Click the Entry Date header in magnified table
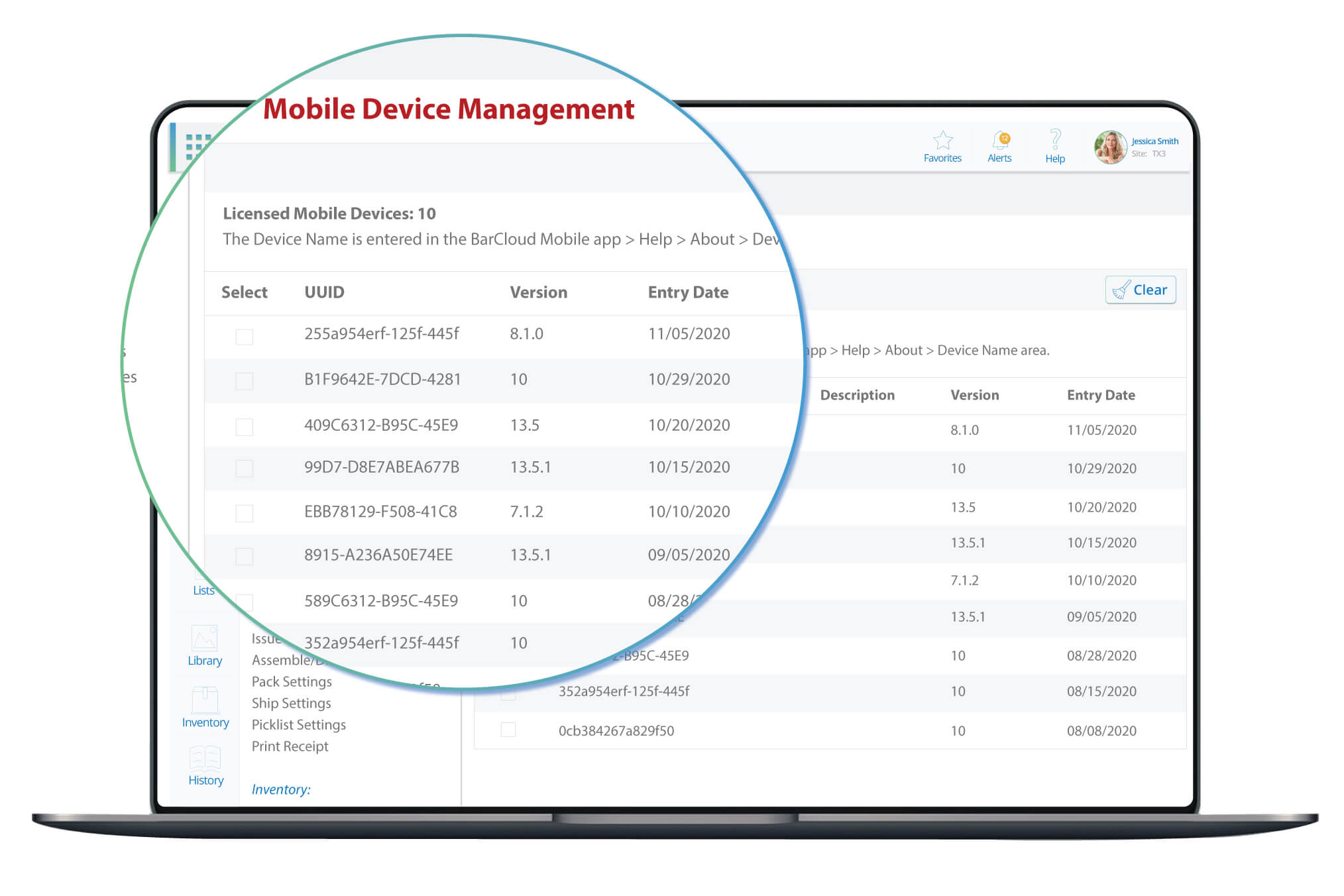Viewport: 1344px width, 896px height. (x=688, y=292)
